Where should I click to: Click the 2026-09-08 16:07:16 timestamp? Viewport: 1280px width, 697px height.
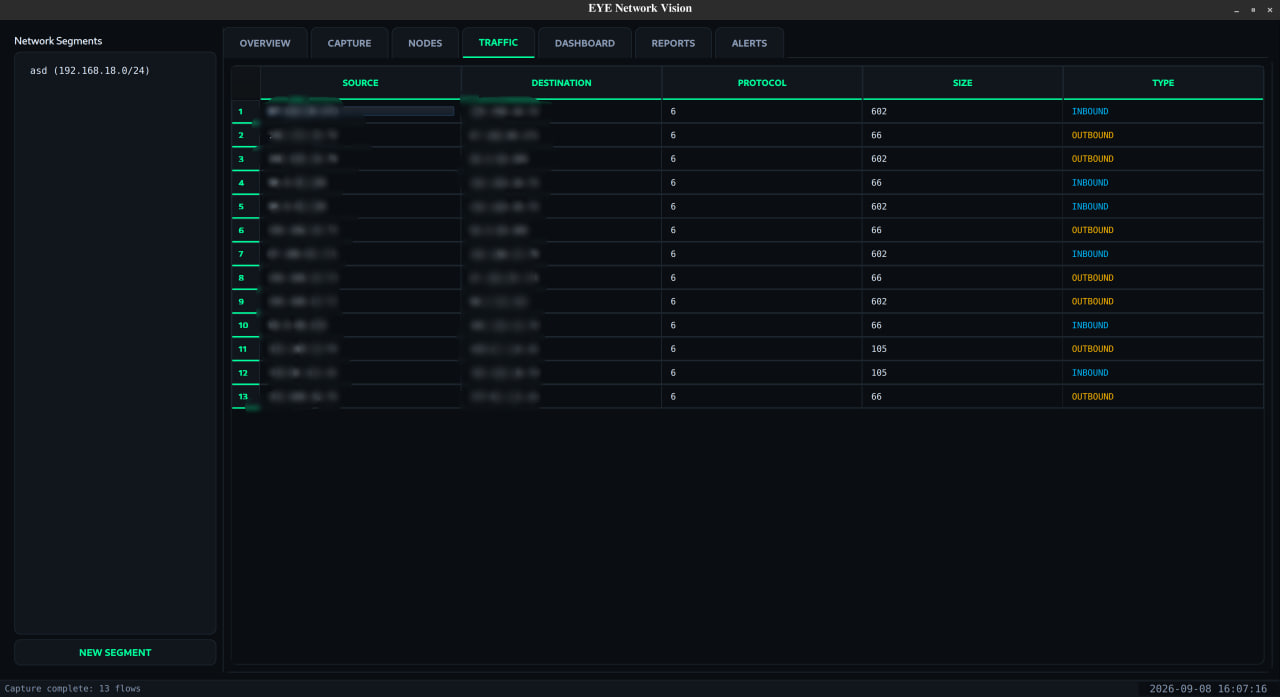(1208, 688)
